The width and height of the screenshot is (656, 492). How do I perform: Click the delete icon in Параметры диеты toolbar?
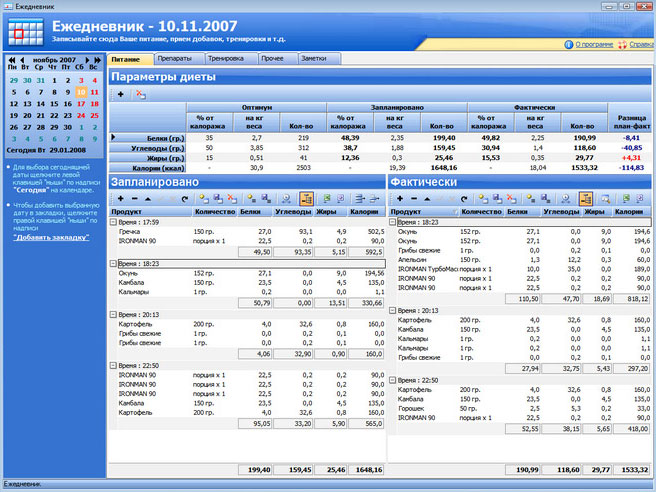tap(140, 94)
